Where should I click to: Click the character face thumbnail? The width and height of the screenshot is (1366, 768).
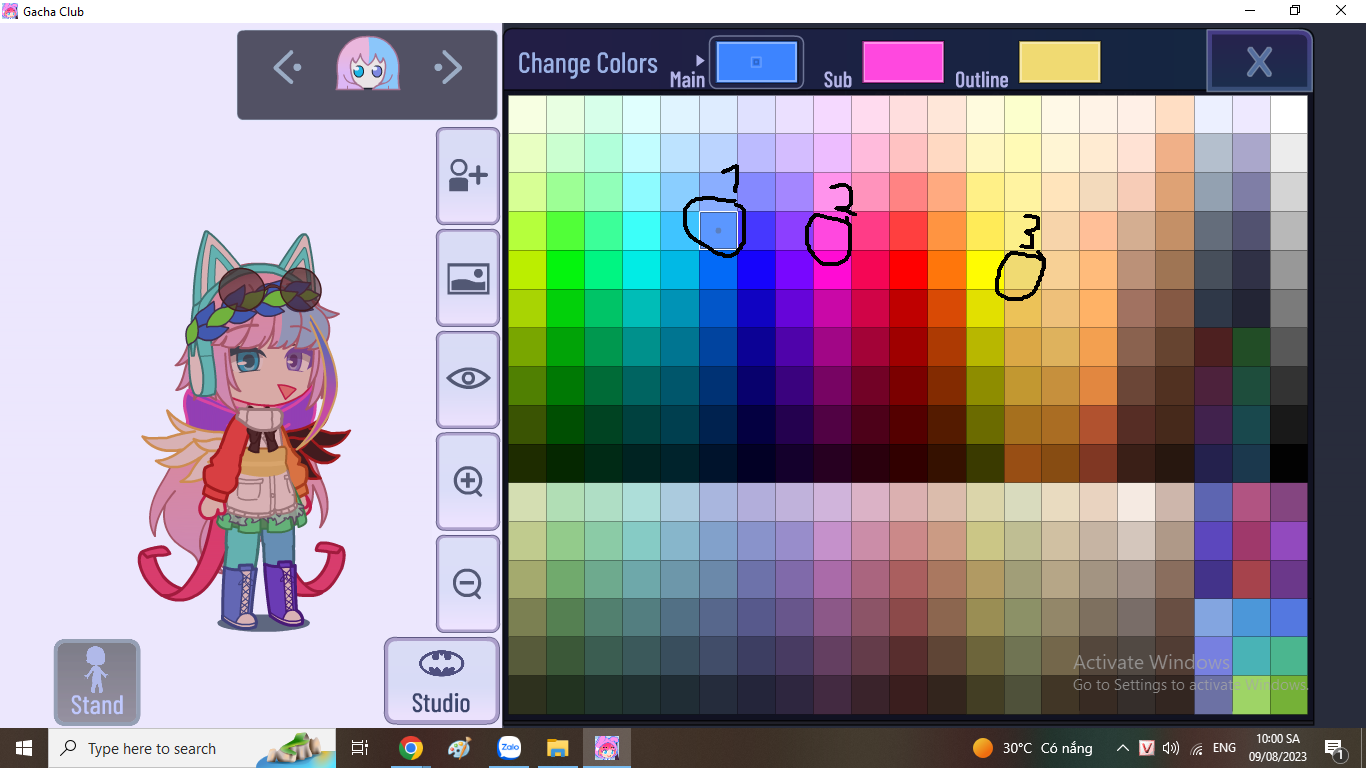point(368,66)
